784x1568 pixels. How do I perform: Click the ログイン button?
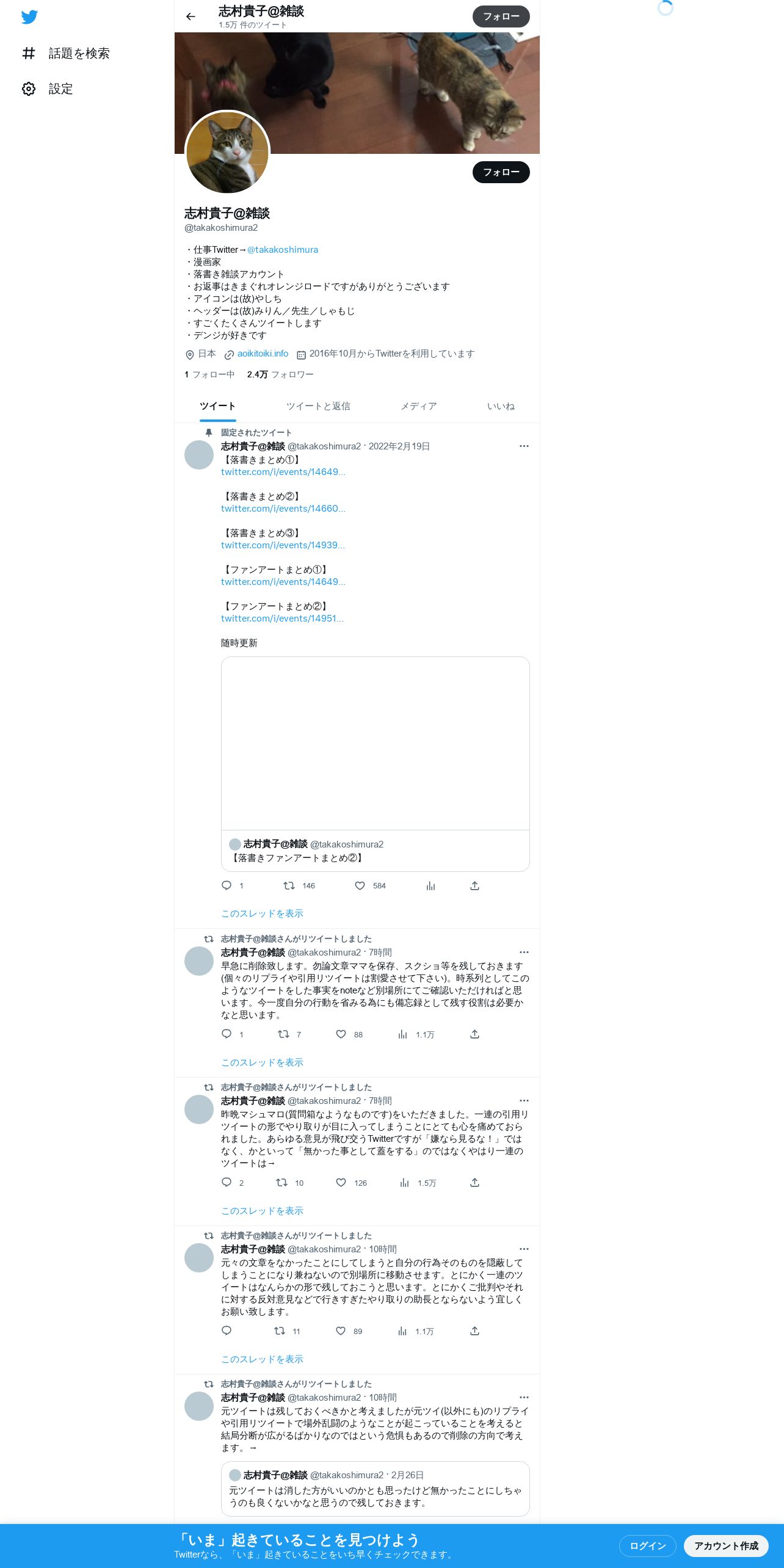(647, 1546)
